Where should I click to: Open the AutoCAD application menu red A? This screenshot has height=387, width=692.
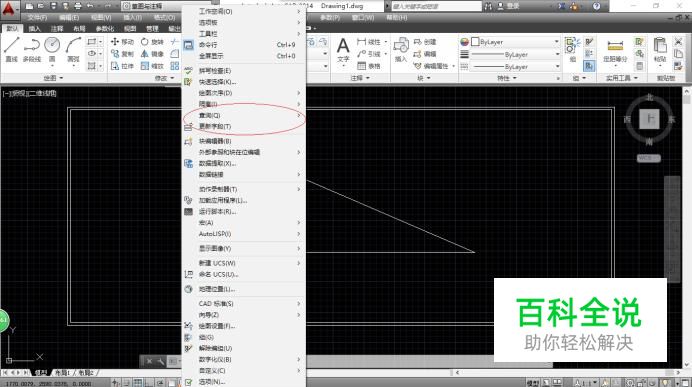tap(9, 9)
